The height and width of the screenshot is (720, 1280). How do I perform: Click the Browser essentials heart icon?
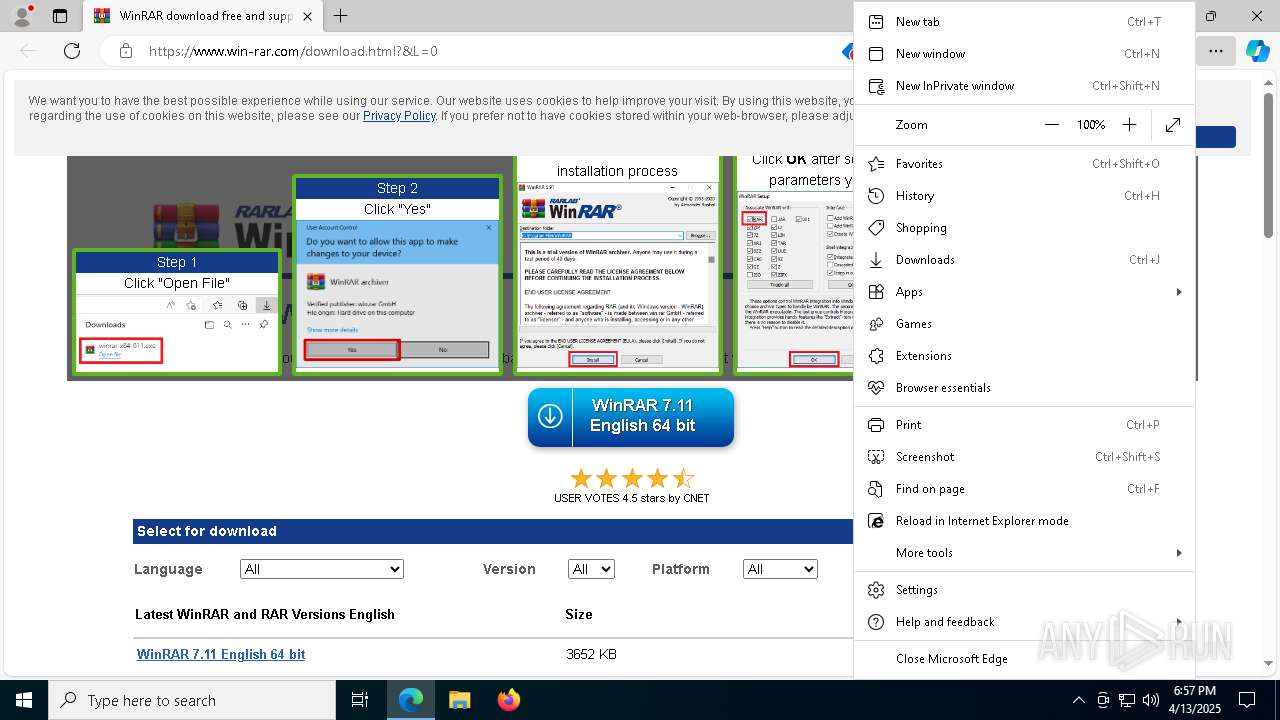[876, 388]
